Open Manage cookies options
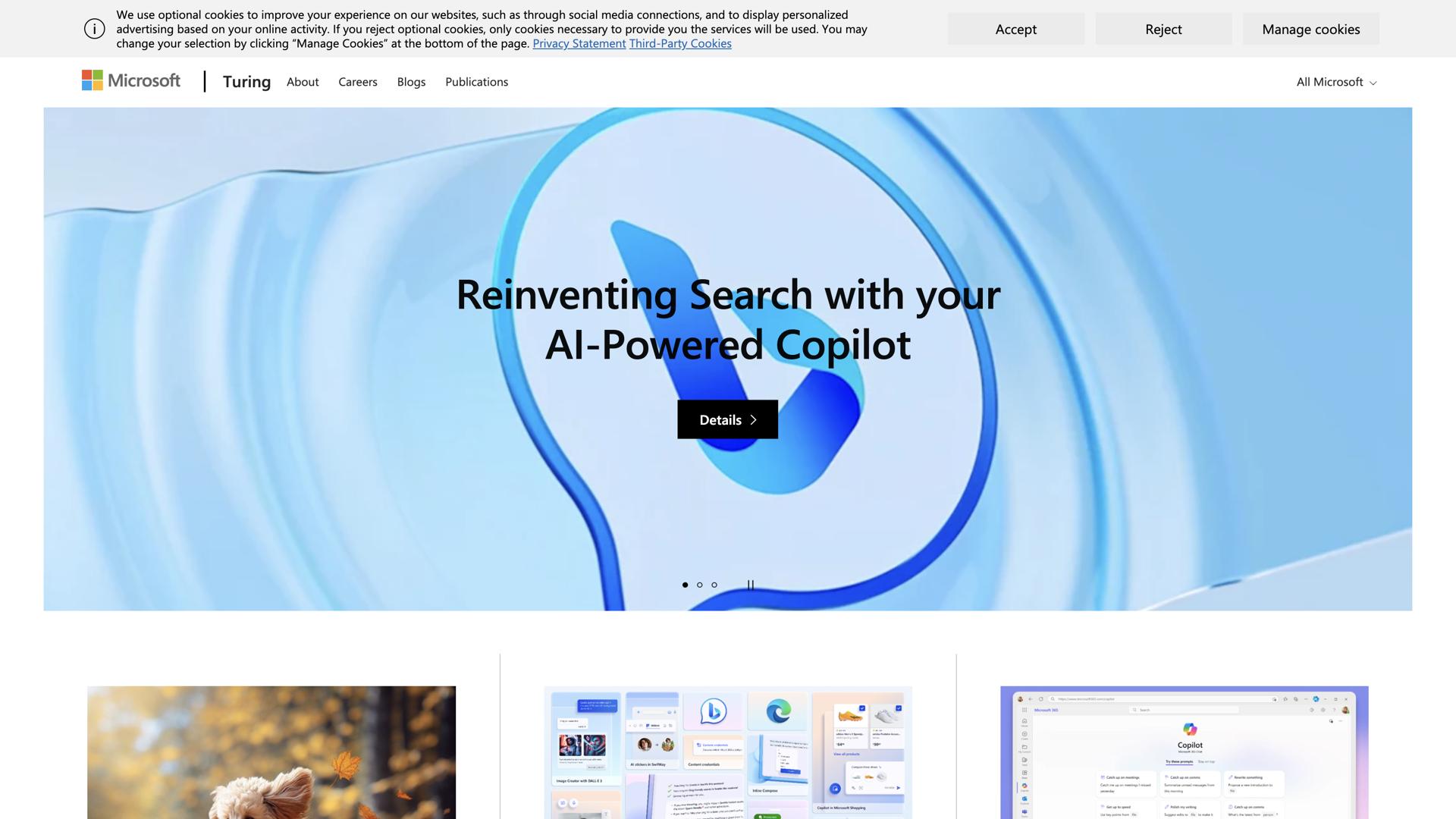Screen dimensions: 1456x819 click(x=1310, y=29)
